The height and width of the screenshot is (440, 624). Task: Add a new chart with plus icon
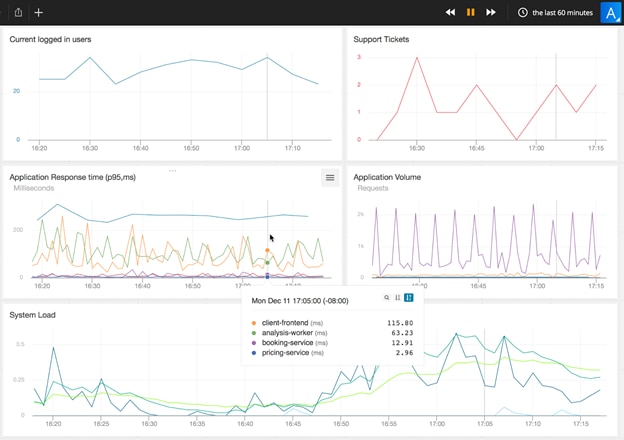39,12
